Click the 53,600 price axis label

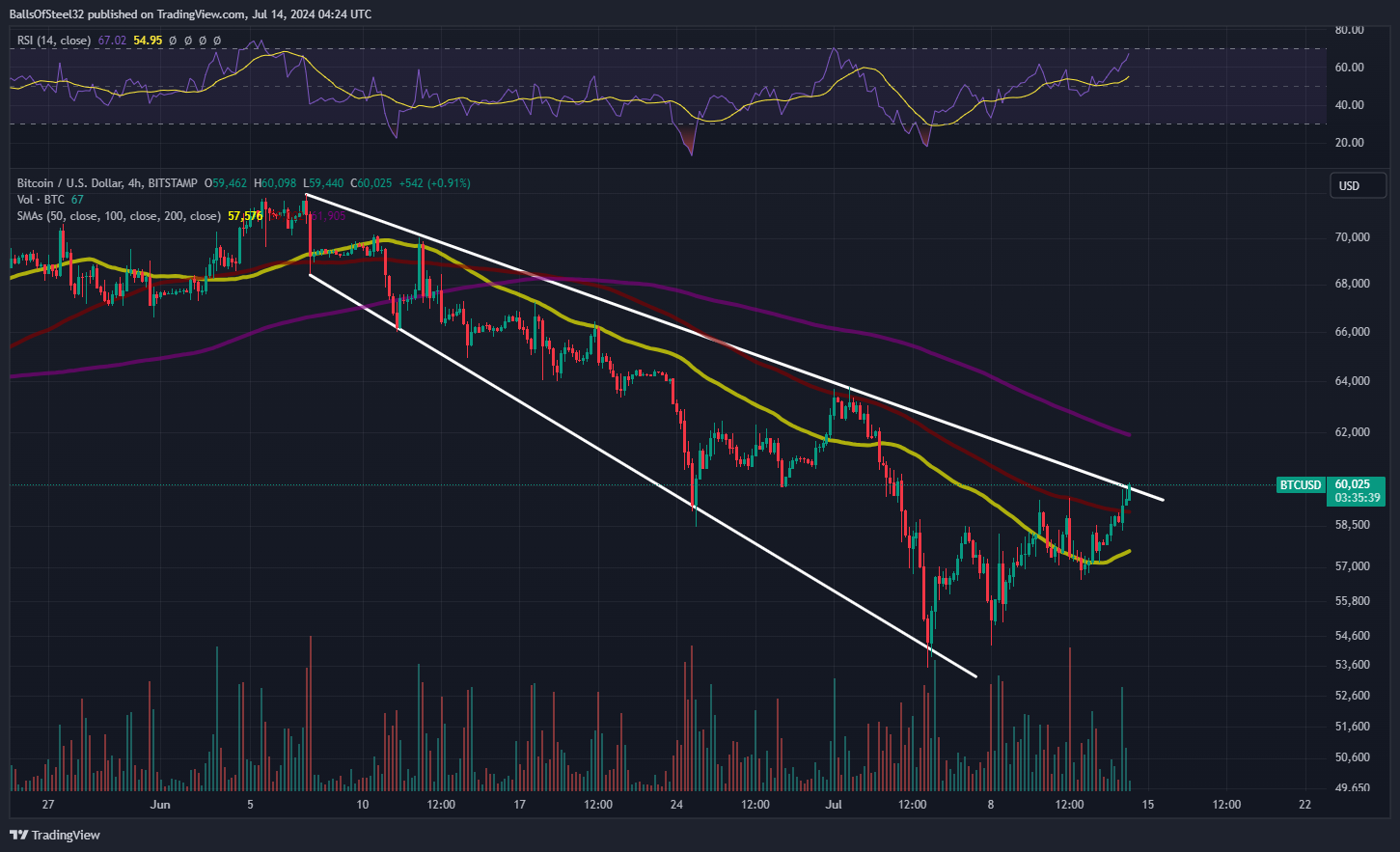point(1352,665)
